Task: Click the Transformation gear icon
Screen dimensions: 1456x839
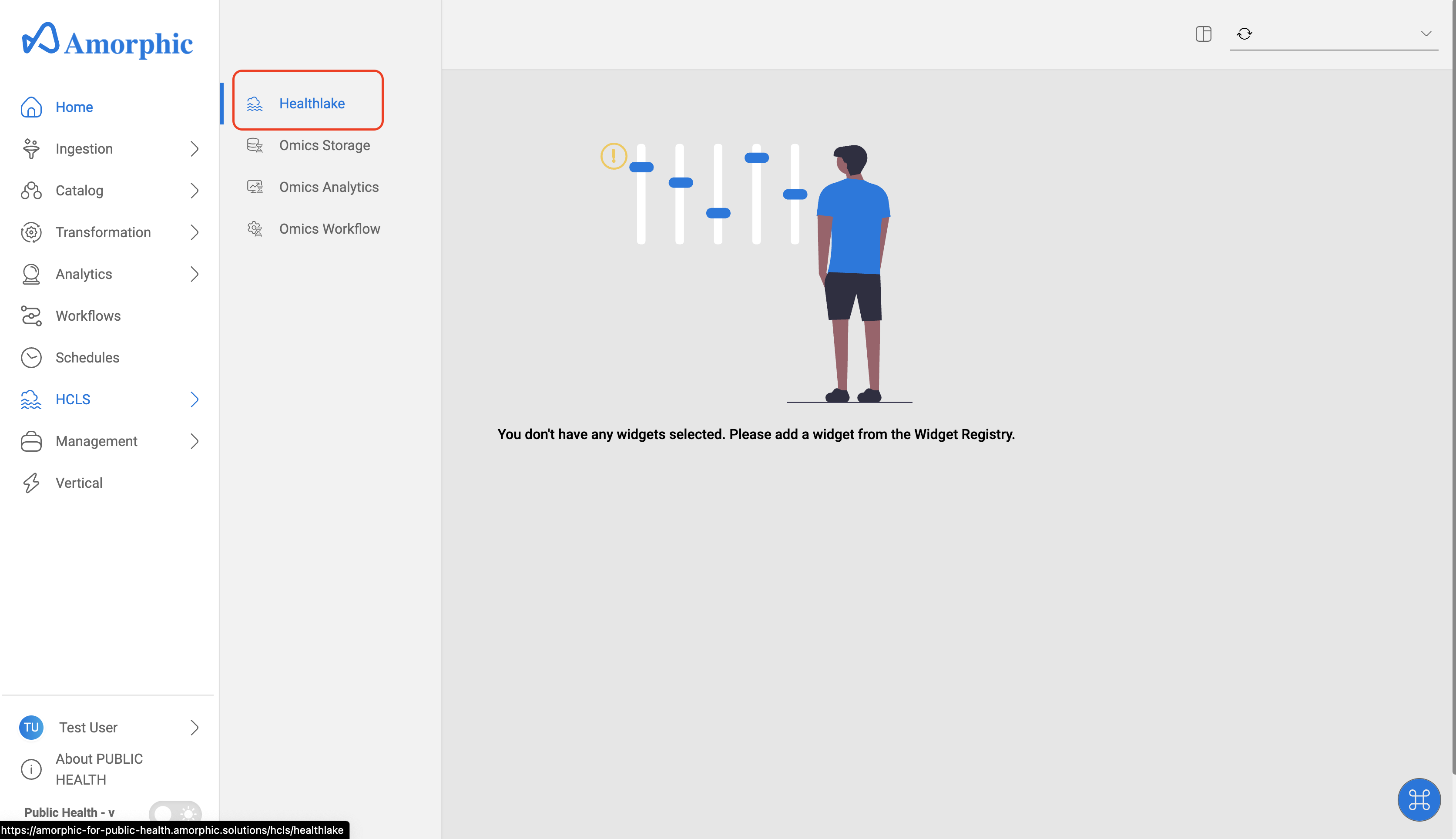Action: (31, 232)
